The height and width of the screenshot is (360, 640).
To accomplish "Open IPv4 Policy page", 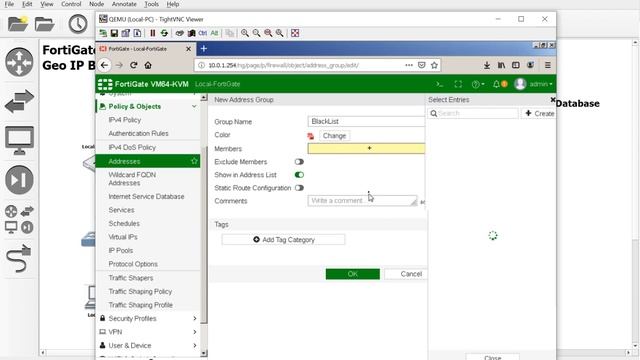I will 124,120.
